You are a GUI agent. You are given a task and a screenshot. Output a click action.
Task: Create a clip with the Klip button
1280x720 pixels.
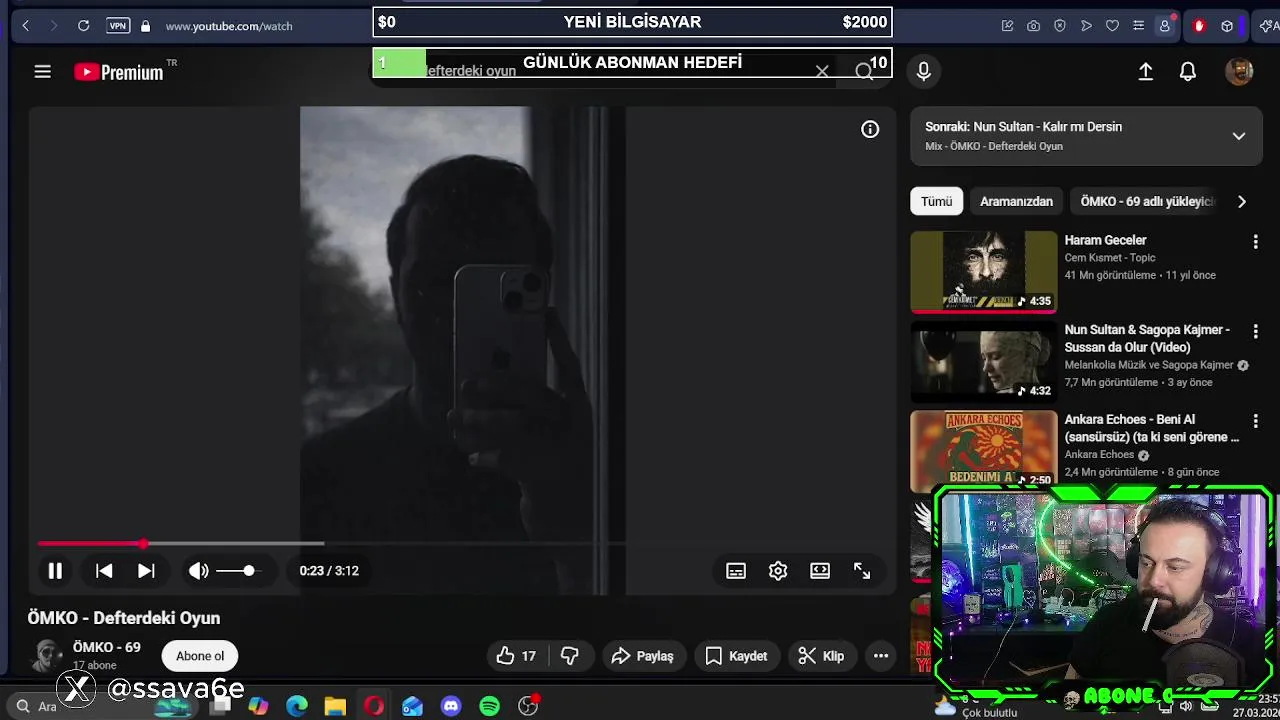click(822, 656)
